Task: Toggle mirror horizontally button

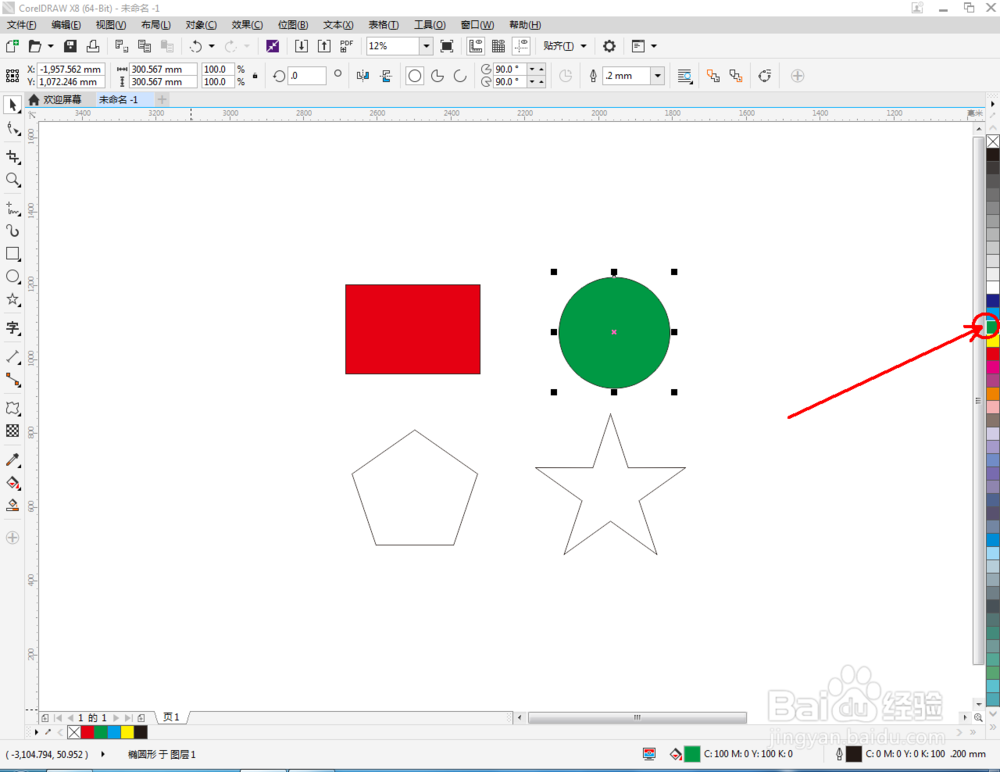Action: tap(363, 76)
